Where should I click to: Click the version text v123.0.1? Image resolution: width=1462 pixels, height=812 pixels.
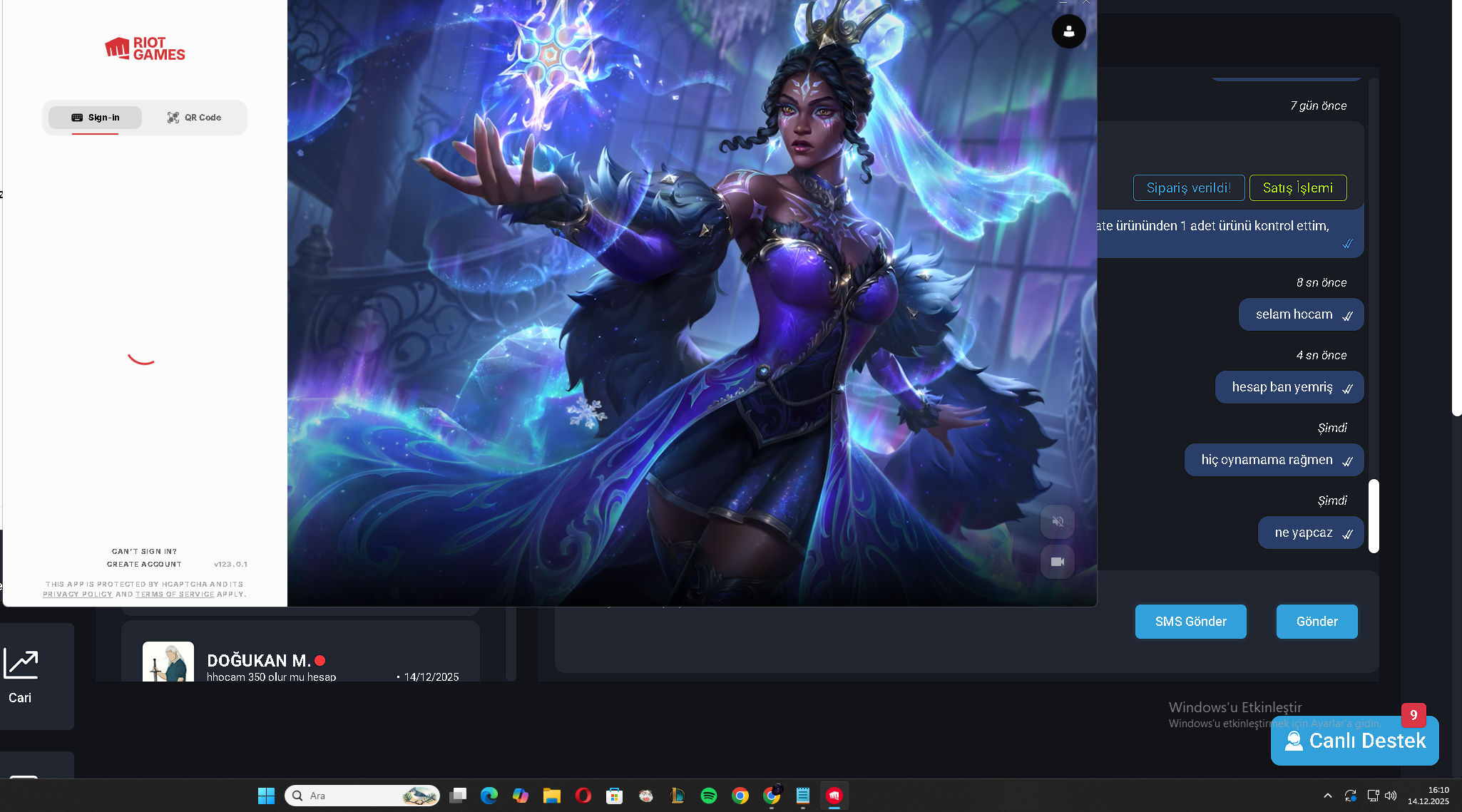[230, 564]
